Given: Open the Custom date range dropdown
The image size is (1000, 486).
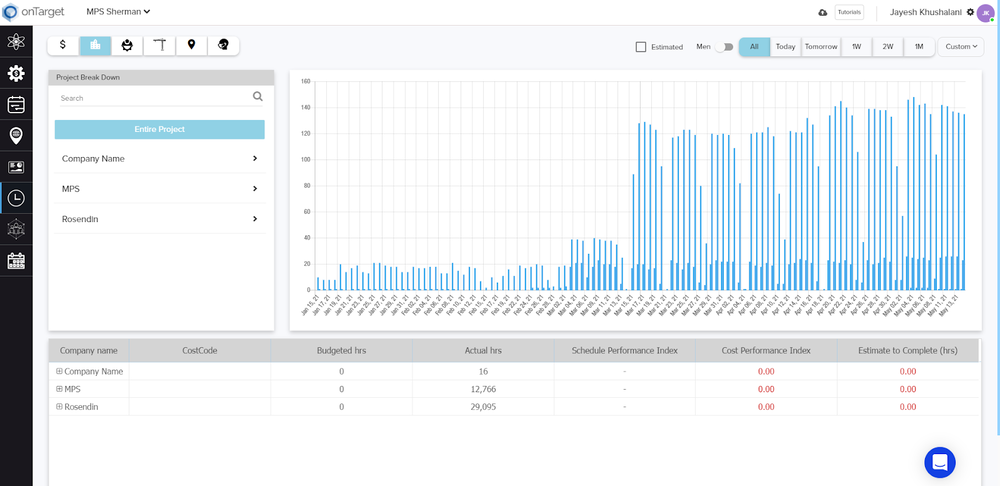Looking at the screenshot, I should tap(960, 47).
